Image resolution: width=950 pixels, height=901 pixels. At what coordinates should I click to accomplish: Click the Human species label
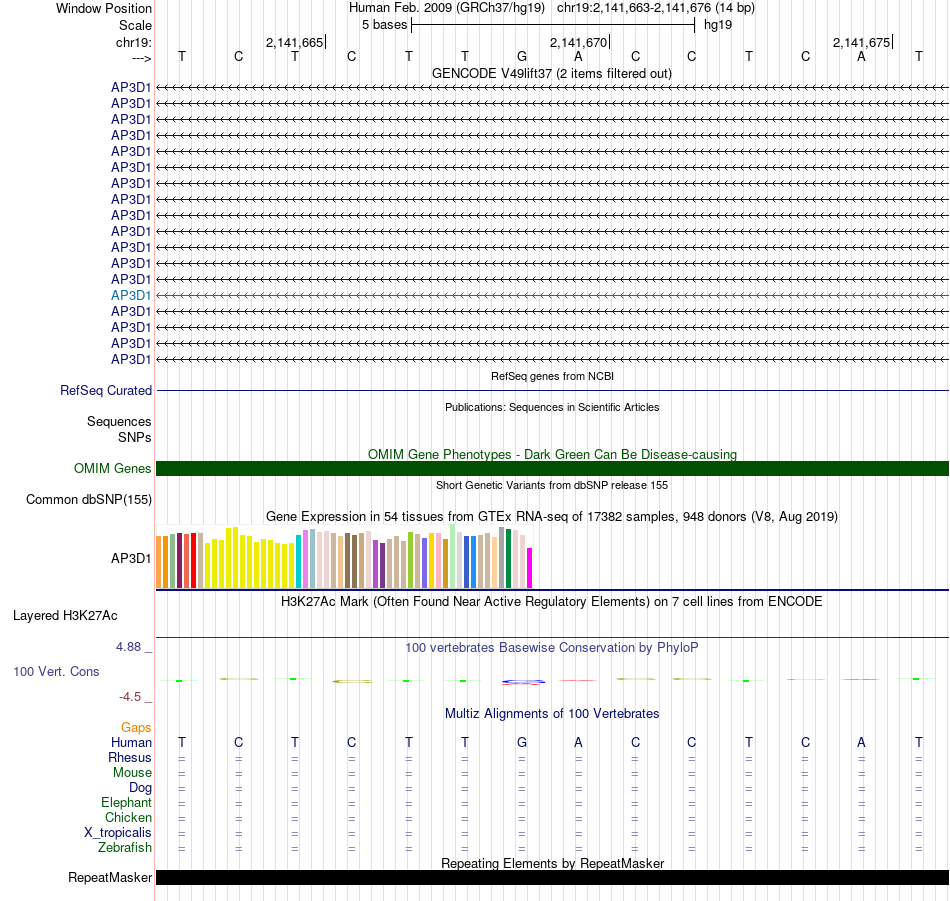[x=131, y=742]
